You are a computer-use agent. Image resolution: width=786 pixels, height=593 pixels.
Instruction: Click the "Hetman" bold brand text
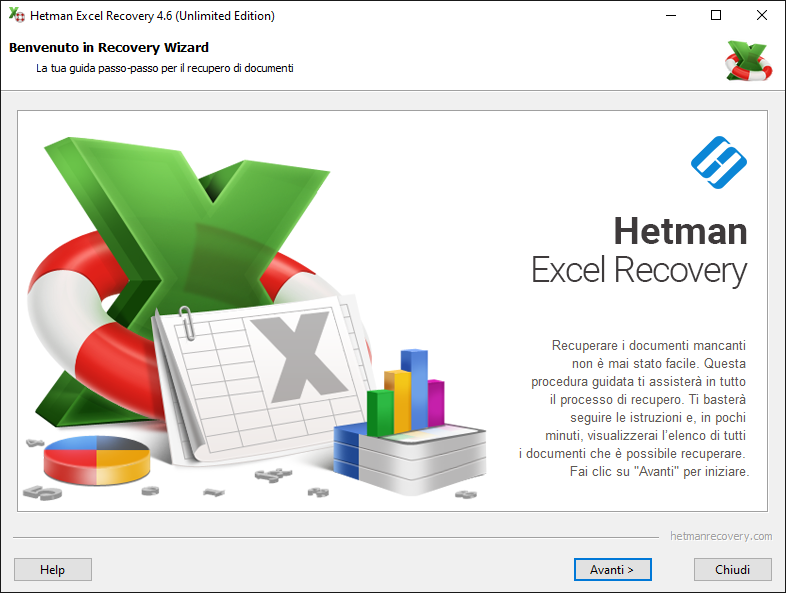tap(680, 231)
